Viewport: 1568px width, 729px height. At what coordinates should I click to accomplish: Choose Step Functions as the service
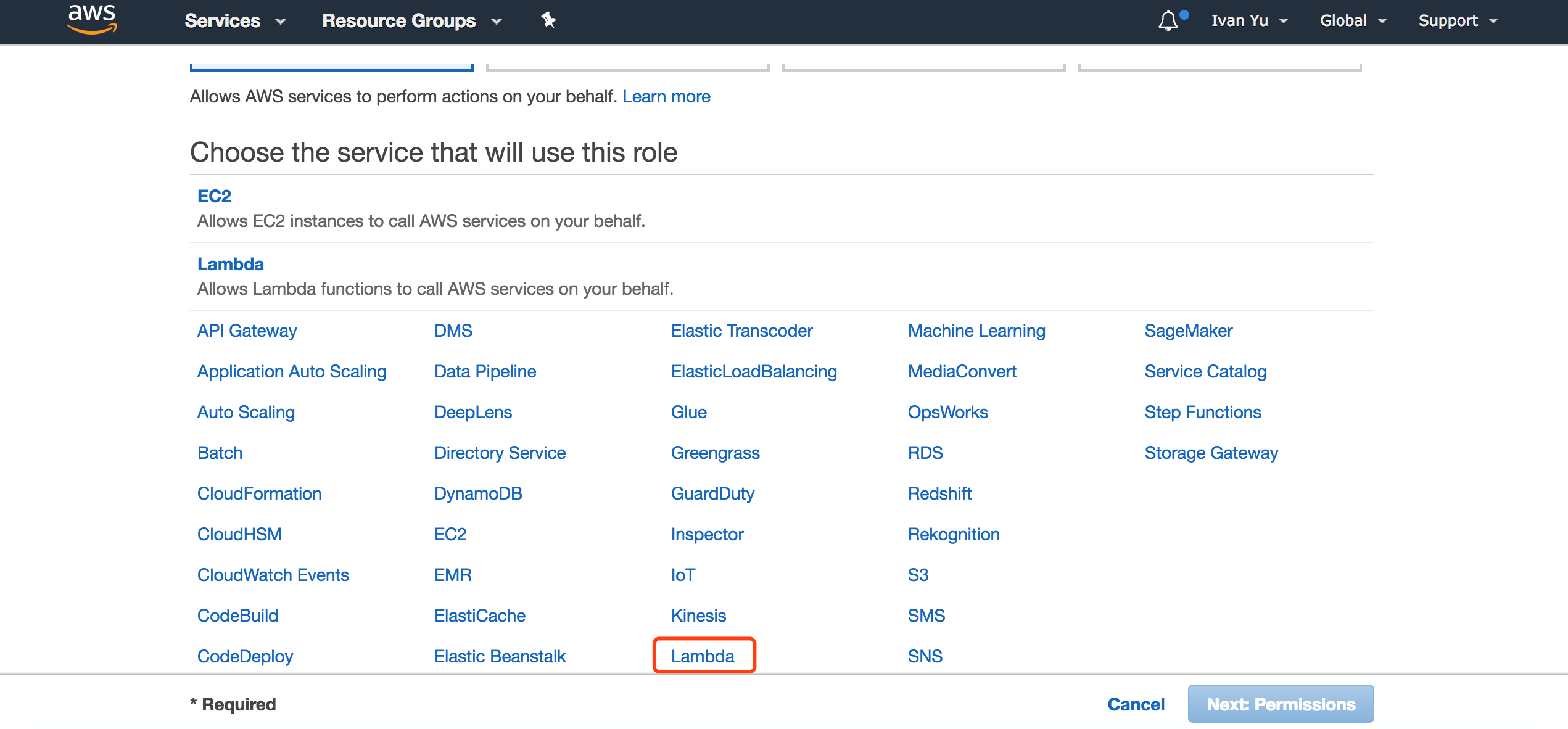click(1202, 413)
